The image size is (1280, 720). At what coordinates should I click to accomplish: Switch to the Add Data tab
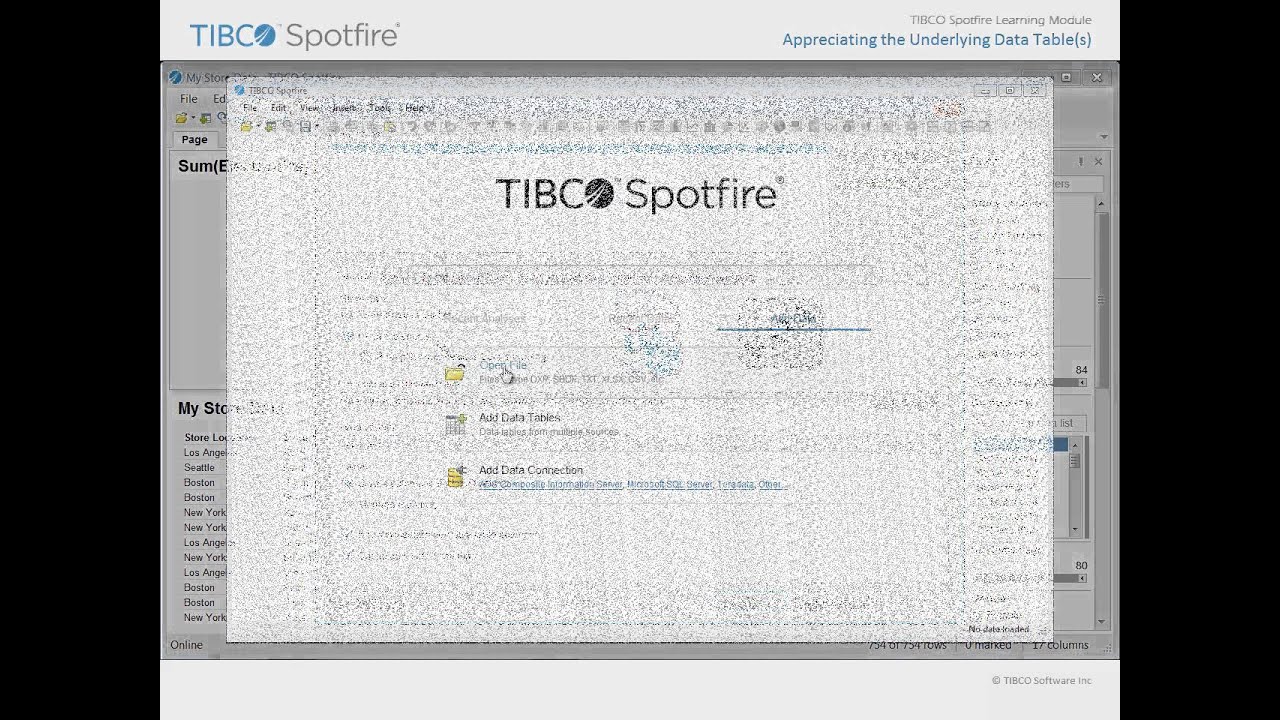click(x=793, y=319)
